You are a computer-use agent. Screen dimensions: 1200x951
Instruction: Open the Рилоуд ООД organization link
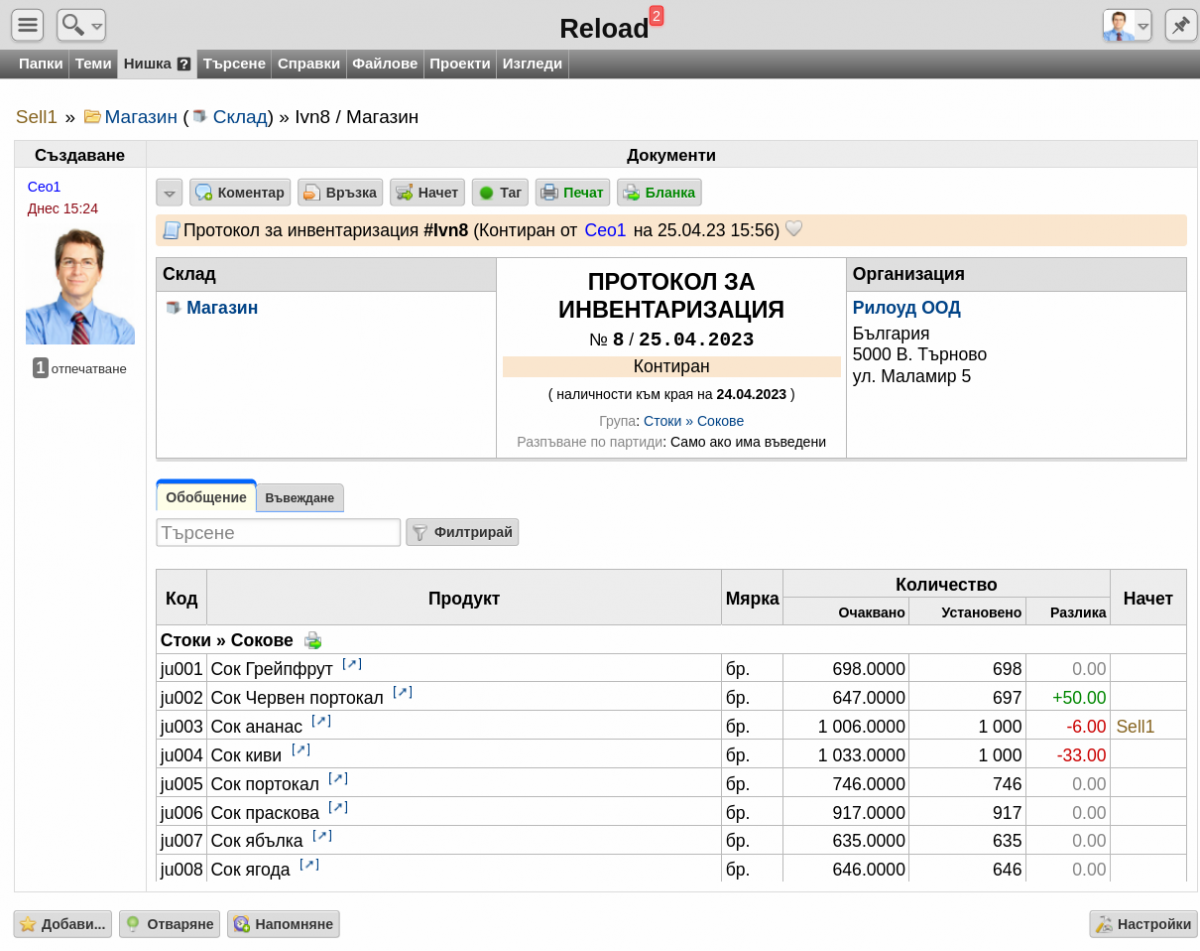(907, 308)
